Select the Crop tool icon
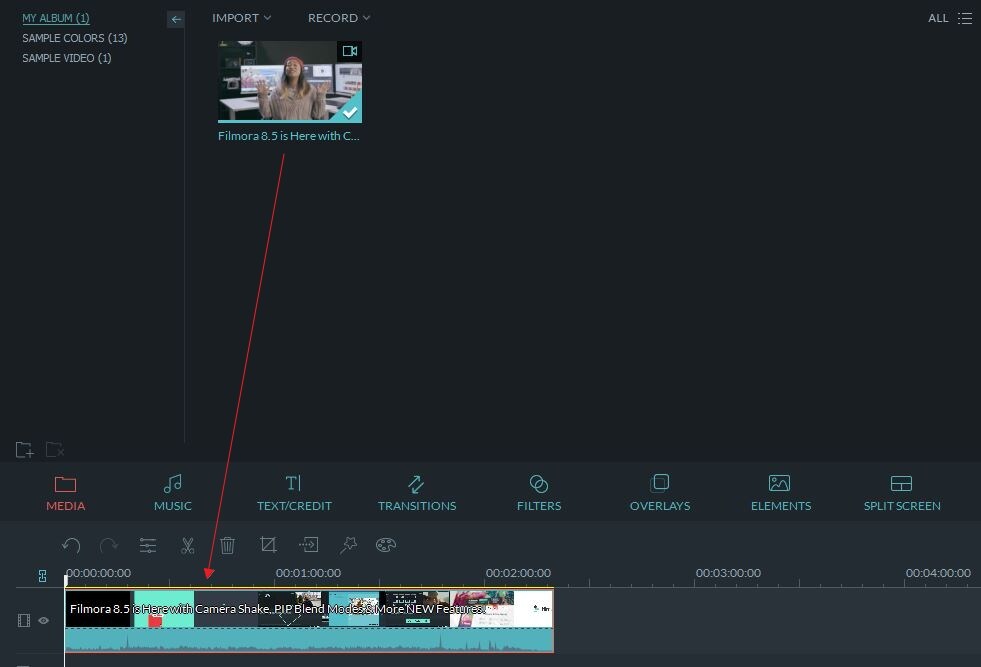Viewport: 981px width, 667px height. point(268,544)
